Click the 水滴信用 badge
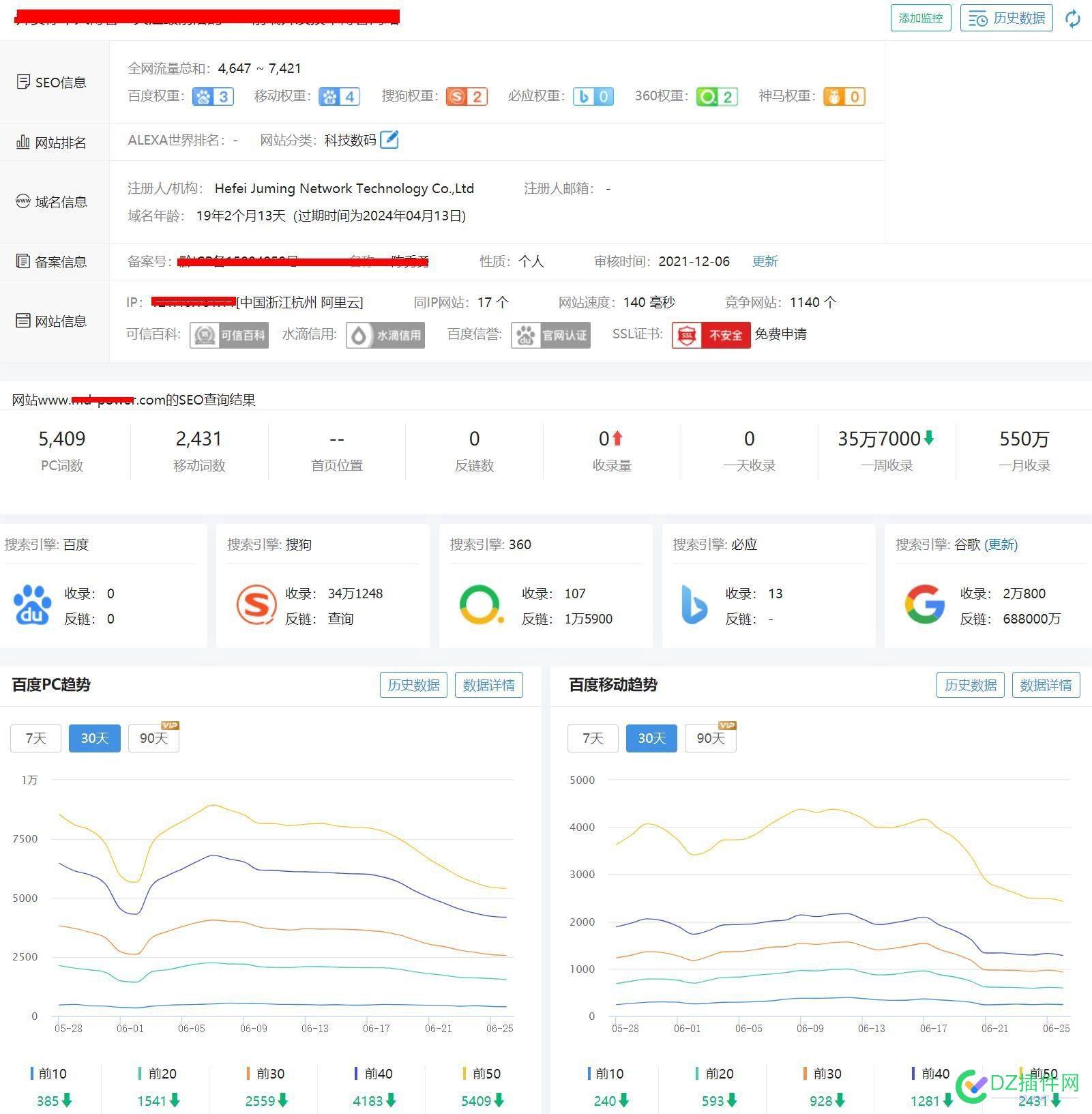This screenshot has width=1092, height=1114. click(385, 335)
